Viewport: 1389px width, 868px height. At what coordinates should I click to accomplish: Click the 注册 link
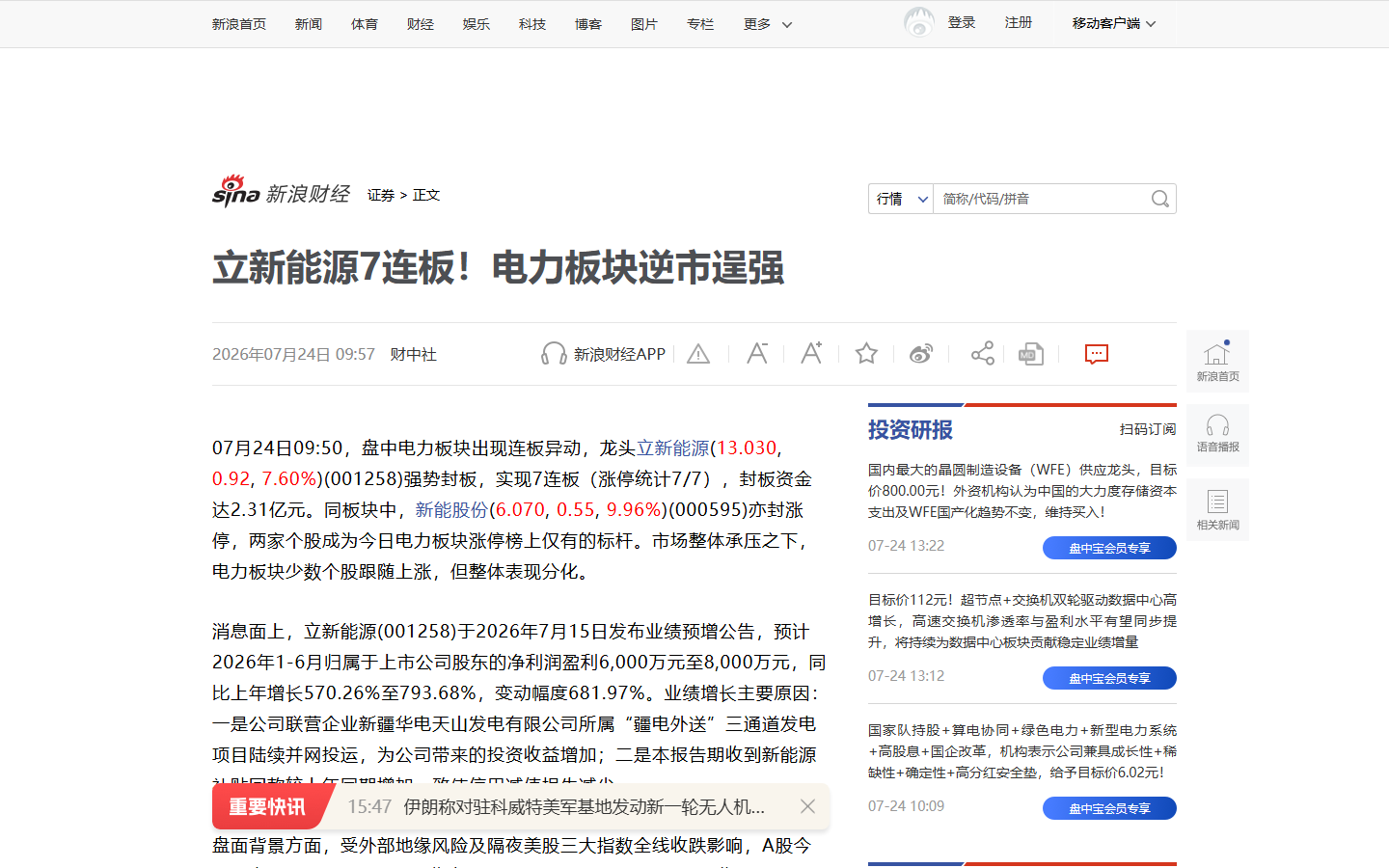(x=1019, y=22)
